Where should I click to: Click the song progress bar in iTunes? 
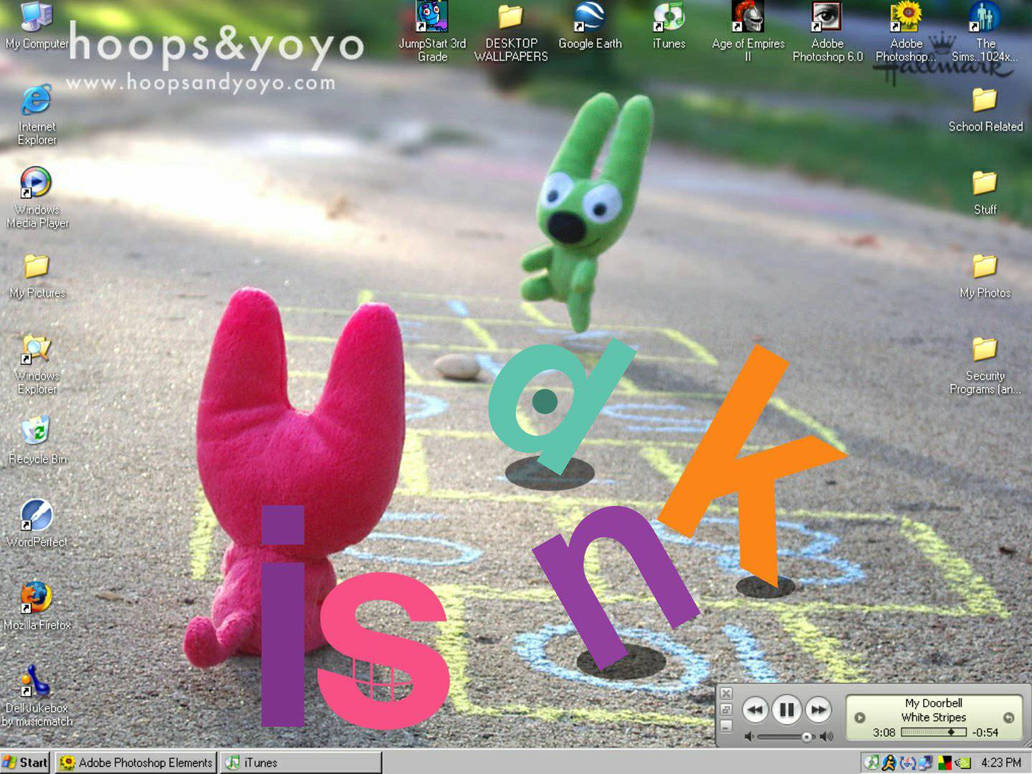(x=933, y=733)
